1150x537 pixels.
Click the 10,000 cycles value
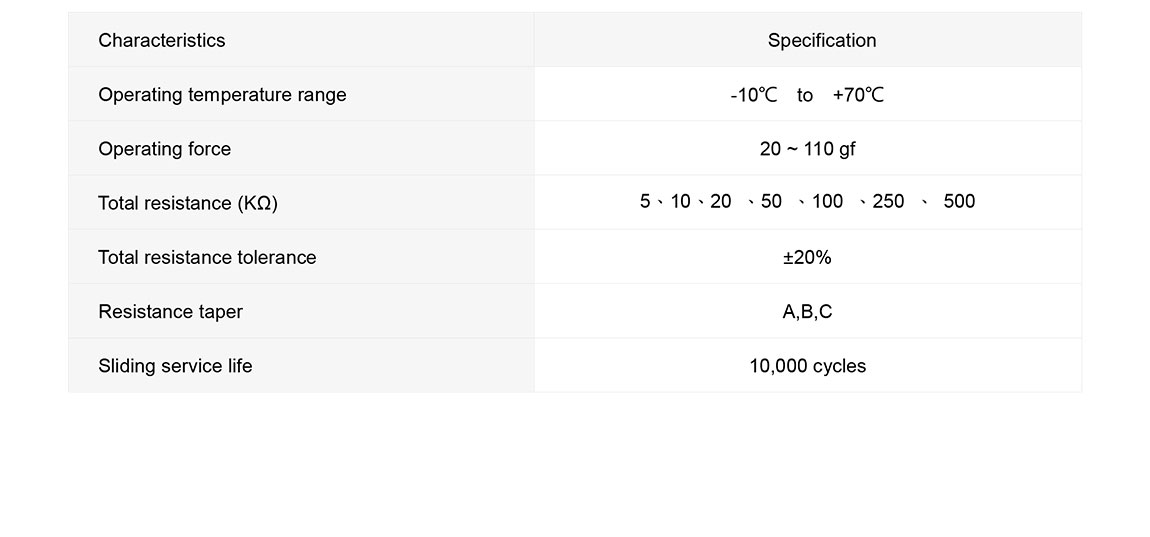pyautogui.click(x=807, y=366)
